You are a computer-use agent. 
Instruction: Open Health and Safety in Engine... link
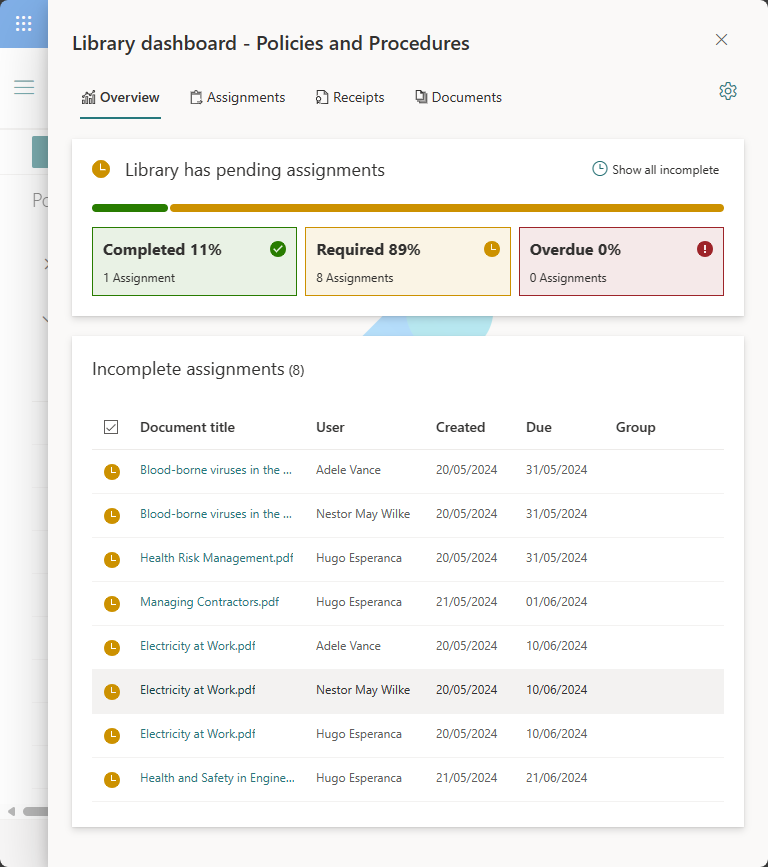click(217, 778)
